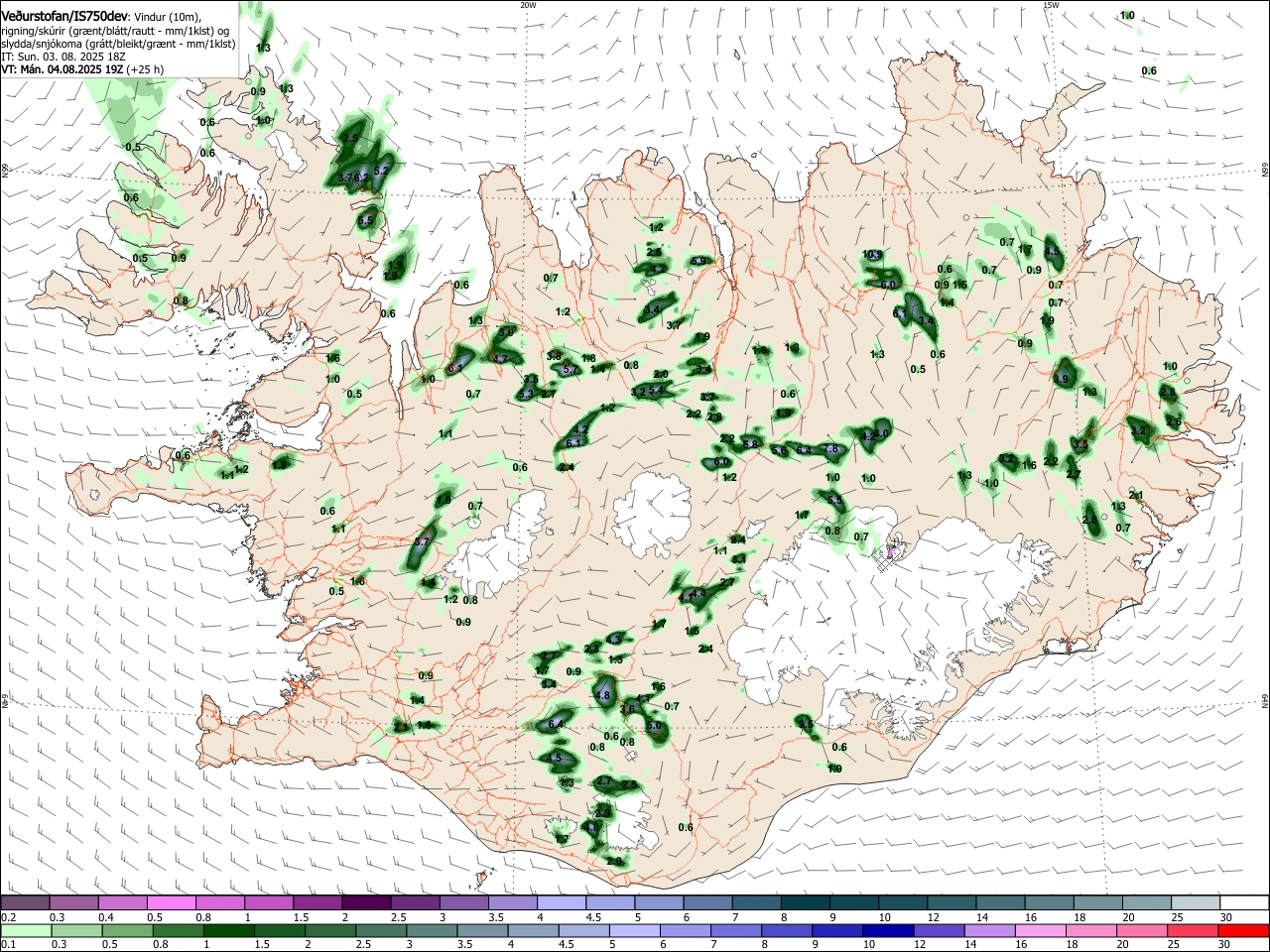Click the 20W longitude label at the top
The image size is (1270, 952).
(x=528, y=4)
